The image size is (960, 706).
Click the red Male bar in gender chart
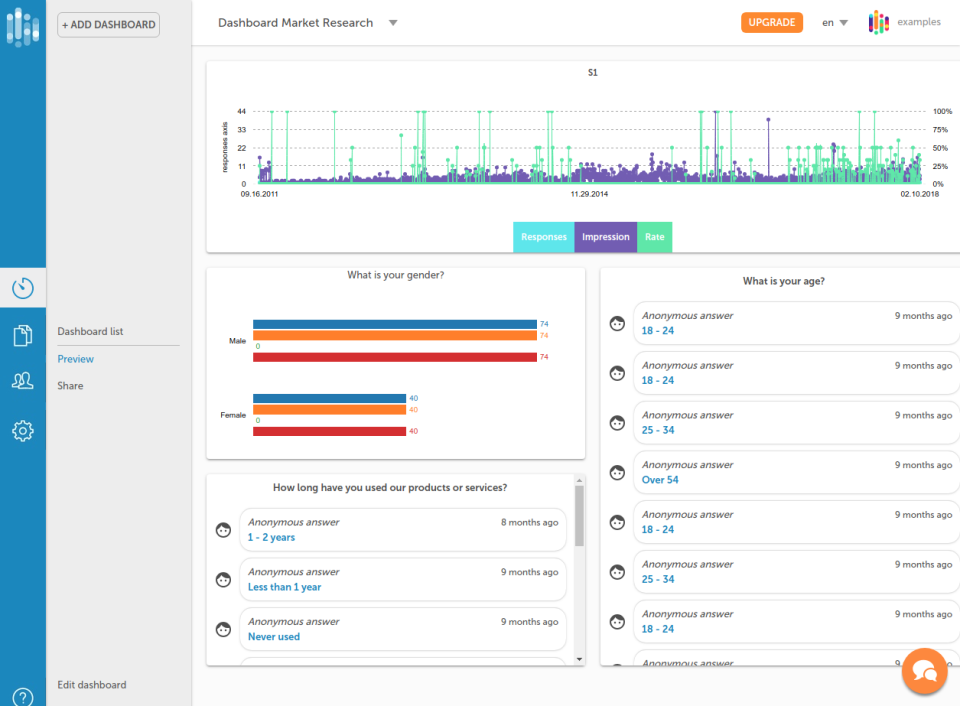pos(395,357)
